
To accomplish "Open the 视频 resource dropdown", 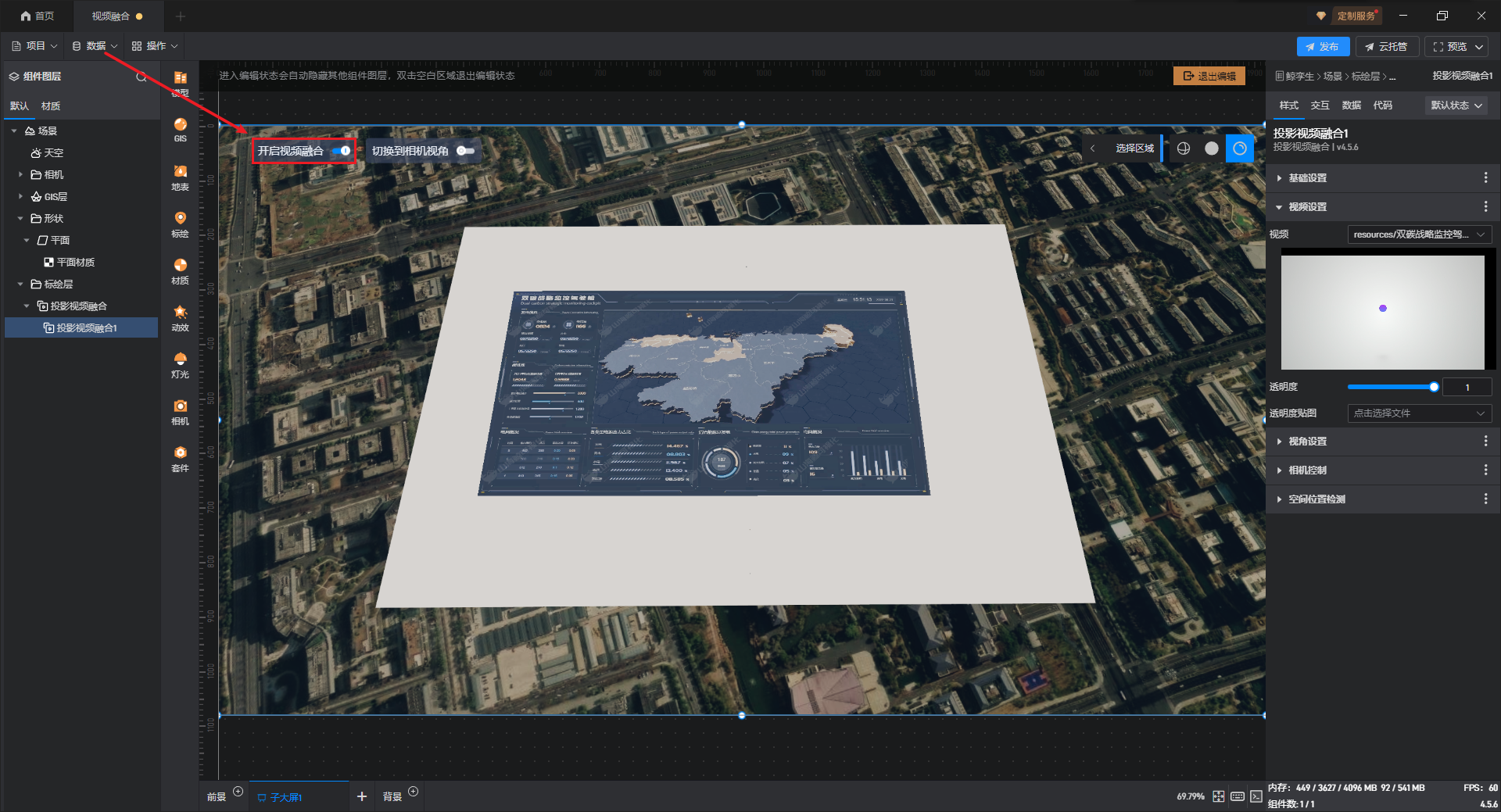I will tap(1420, 234).
